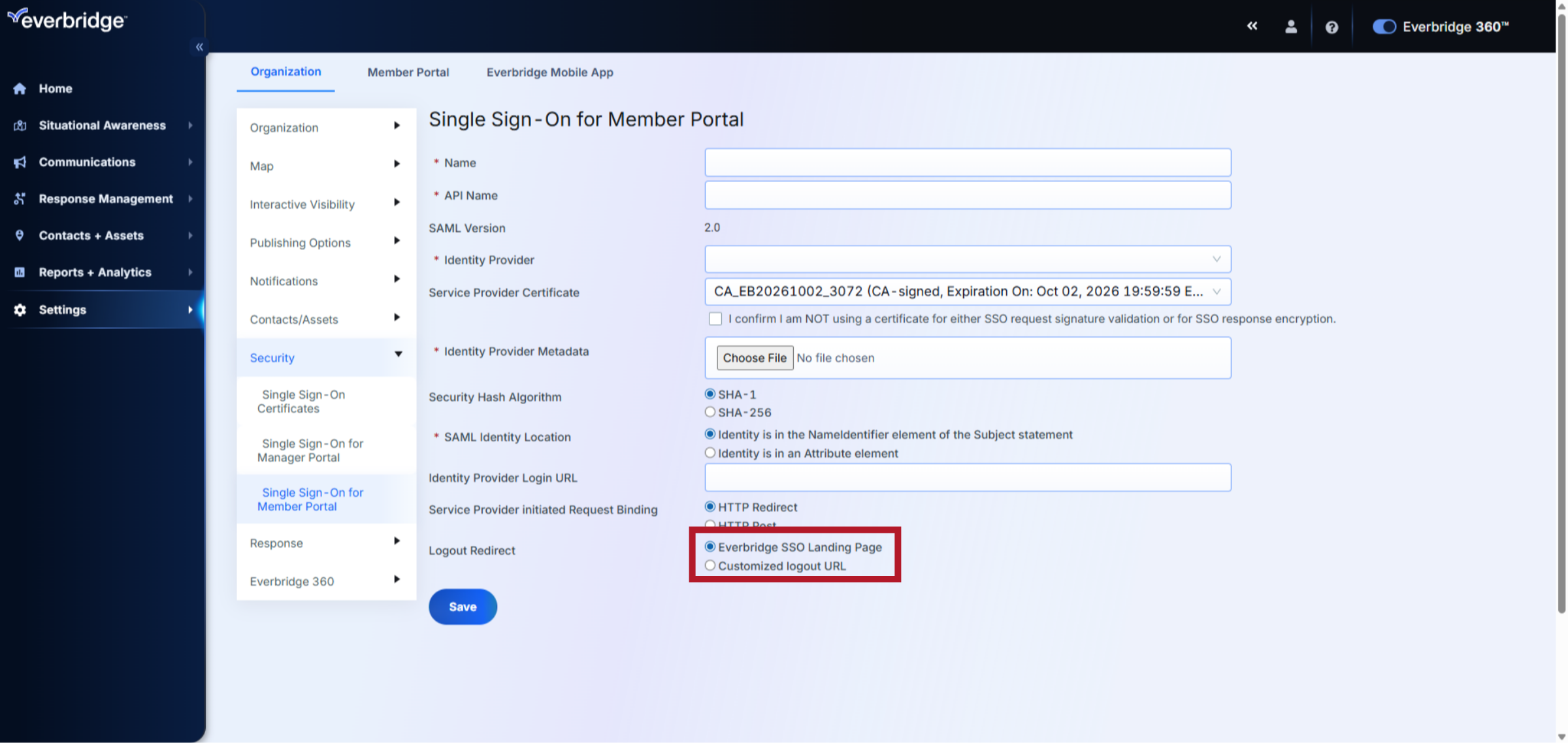The image size is (1568, 743).
Task: Open the help question mark icon
Action: point(1331,27)
